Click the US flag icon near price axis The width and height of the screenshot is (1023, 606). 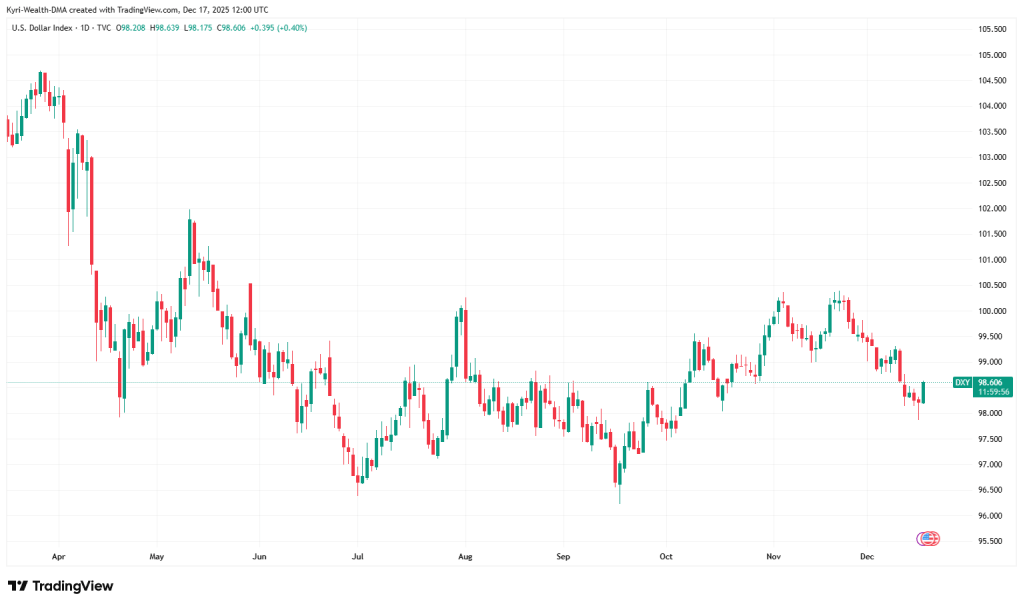[x=928, y=538]
